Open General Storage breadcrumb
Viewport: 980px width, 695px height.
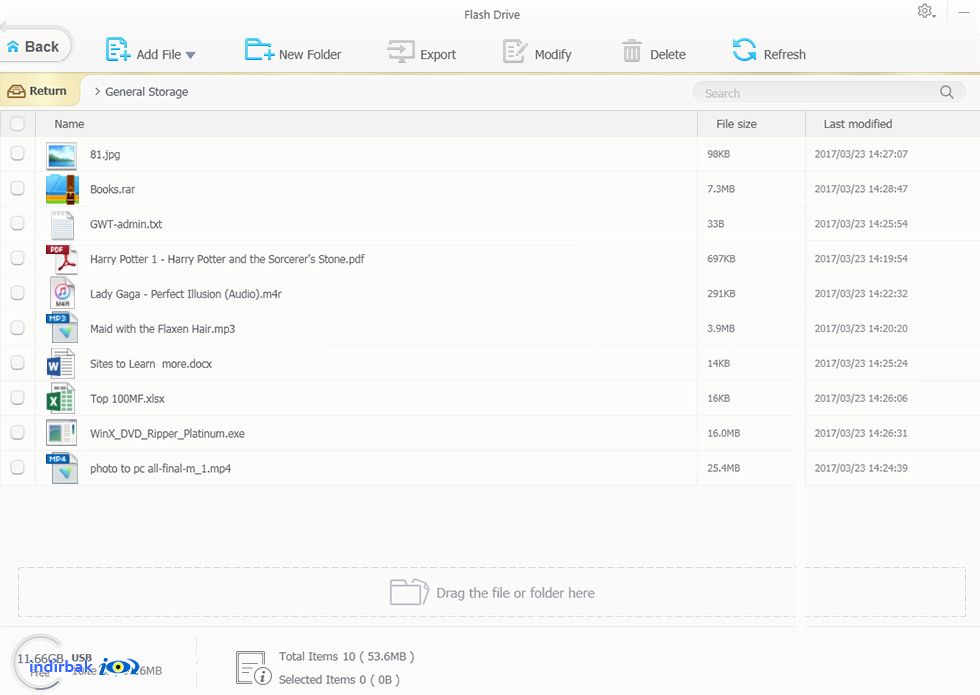[146, 92]
